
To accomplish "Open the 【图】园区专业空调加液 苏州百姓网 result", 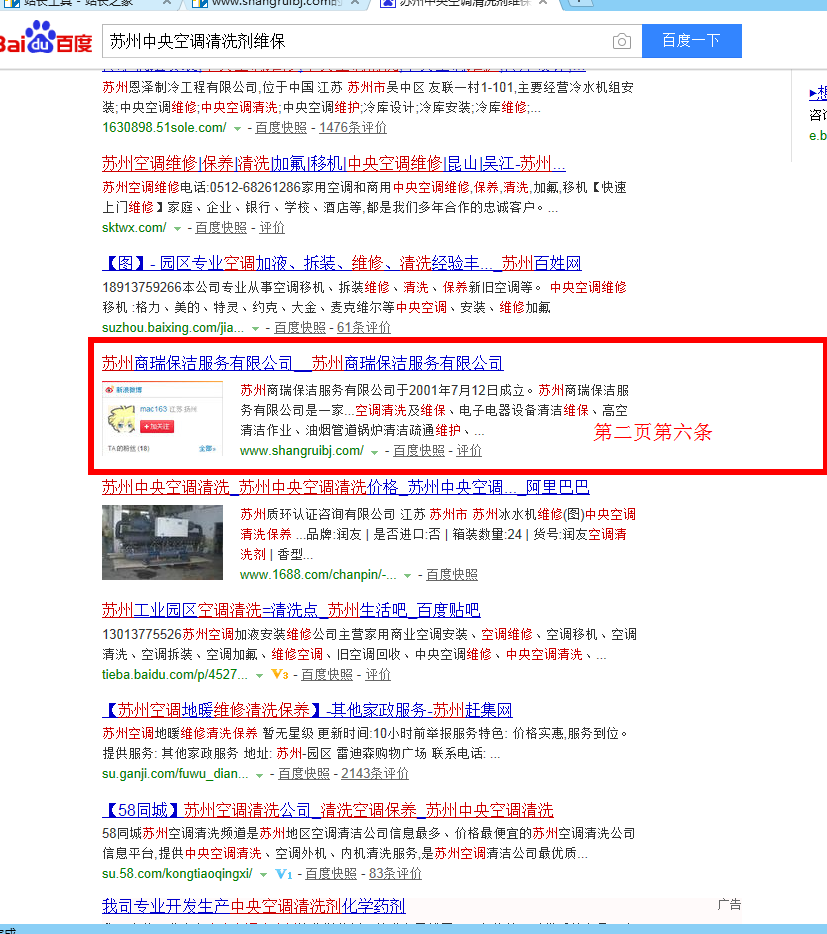I will click(x=341, y=263).
